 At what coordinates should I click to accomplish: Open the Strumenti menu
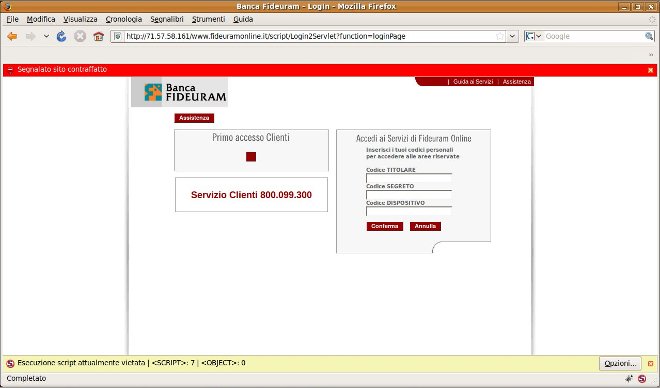tap(208, 19)
